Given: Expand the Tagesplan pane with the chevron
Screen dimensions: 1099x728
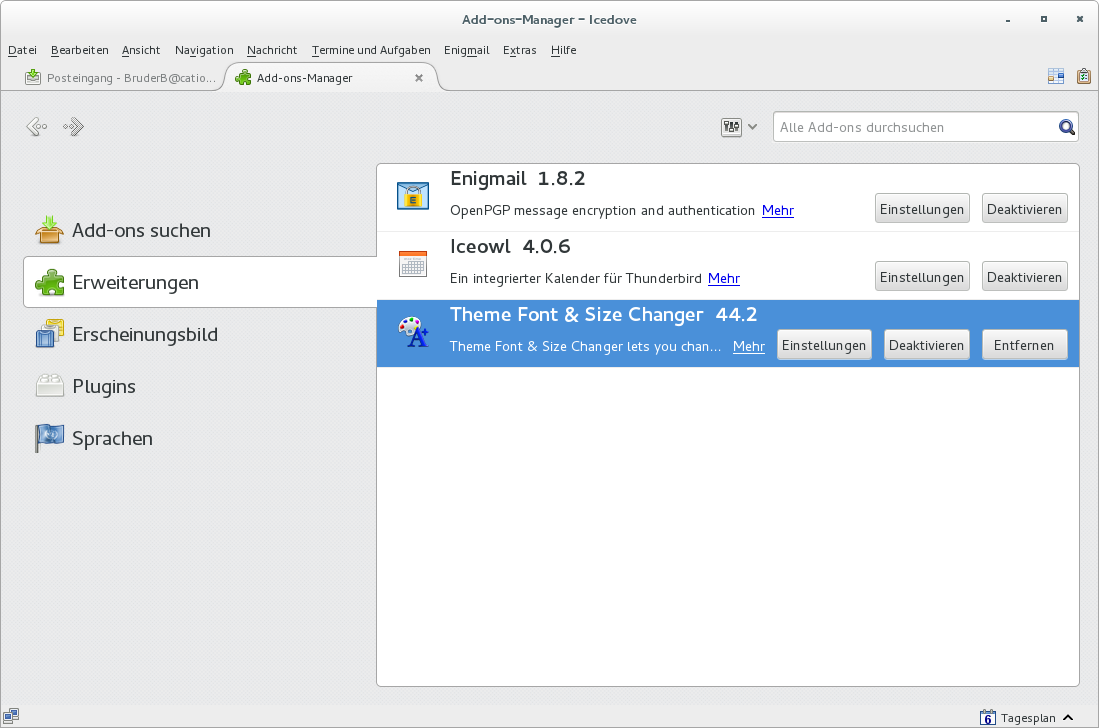Looking at the screenshot, I should [1068, 717].
